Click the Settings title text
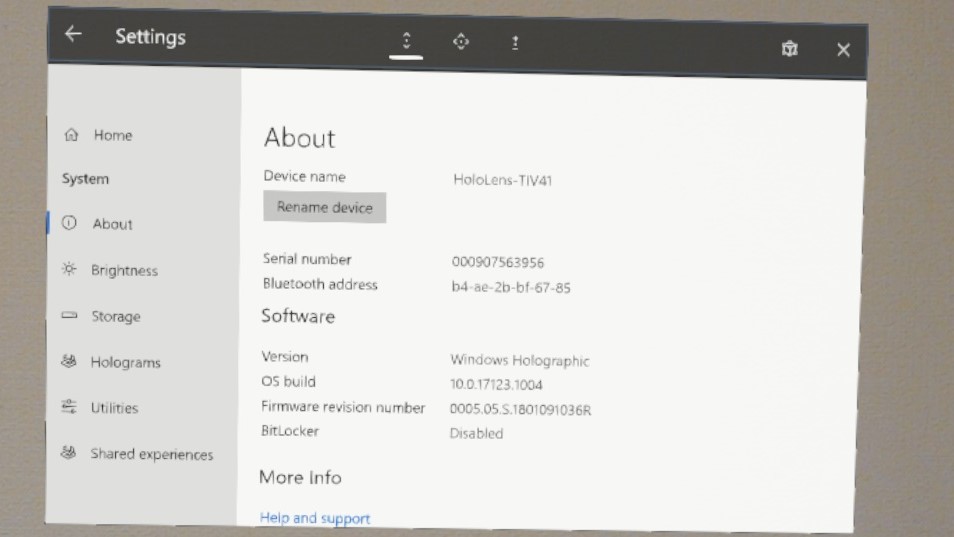954x537 pixels. (150, 36)
